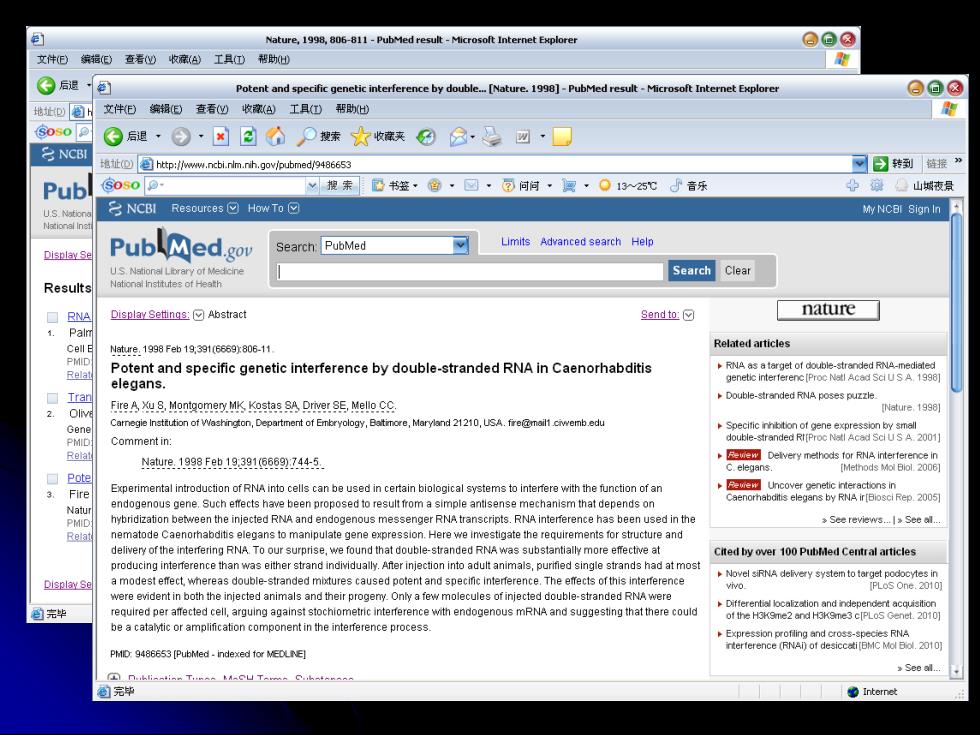The image size is (980, 735).
Task: Click the Sign In link
Action: coord(924,209)
